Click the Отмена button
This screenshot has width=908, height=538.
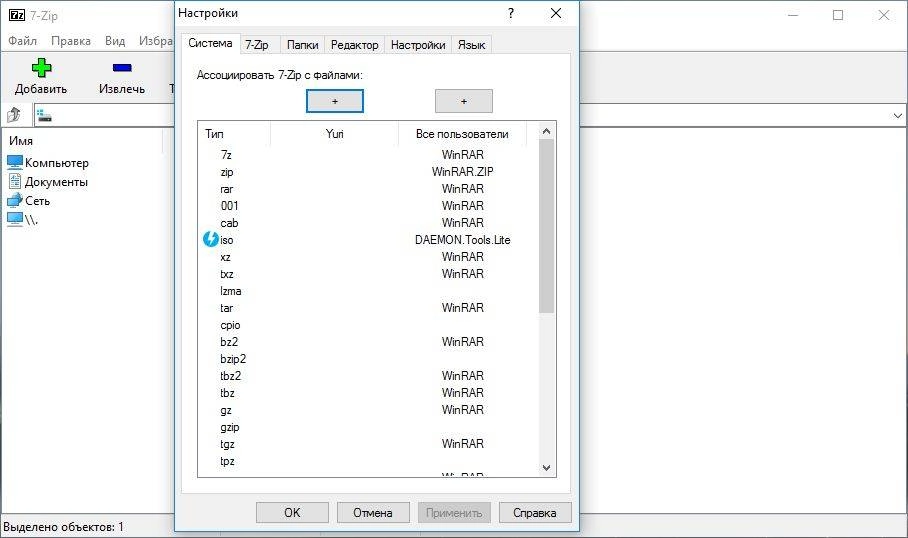(373, 513)
